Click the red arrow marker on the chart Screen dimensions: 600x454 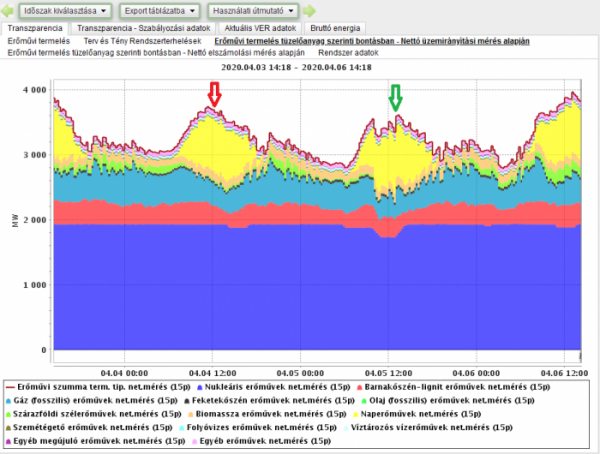click(x=215, y=94)
